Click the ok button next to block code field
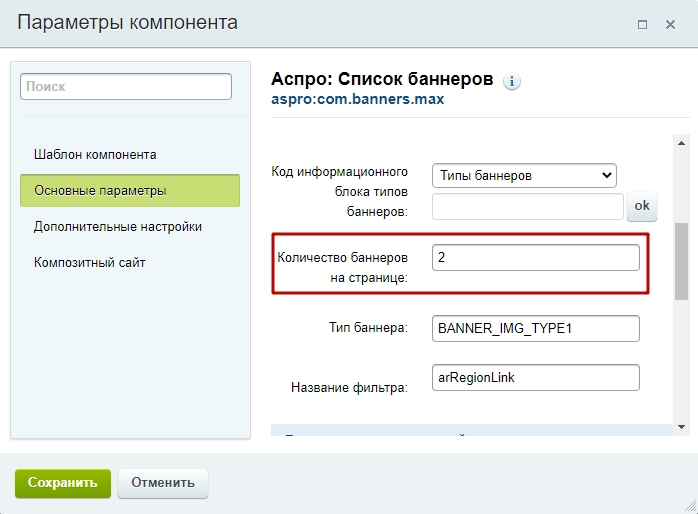698x514 pixels. [x=642, y=206]
